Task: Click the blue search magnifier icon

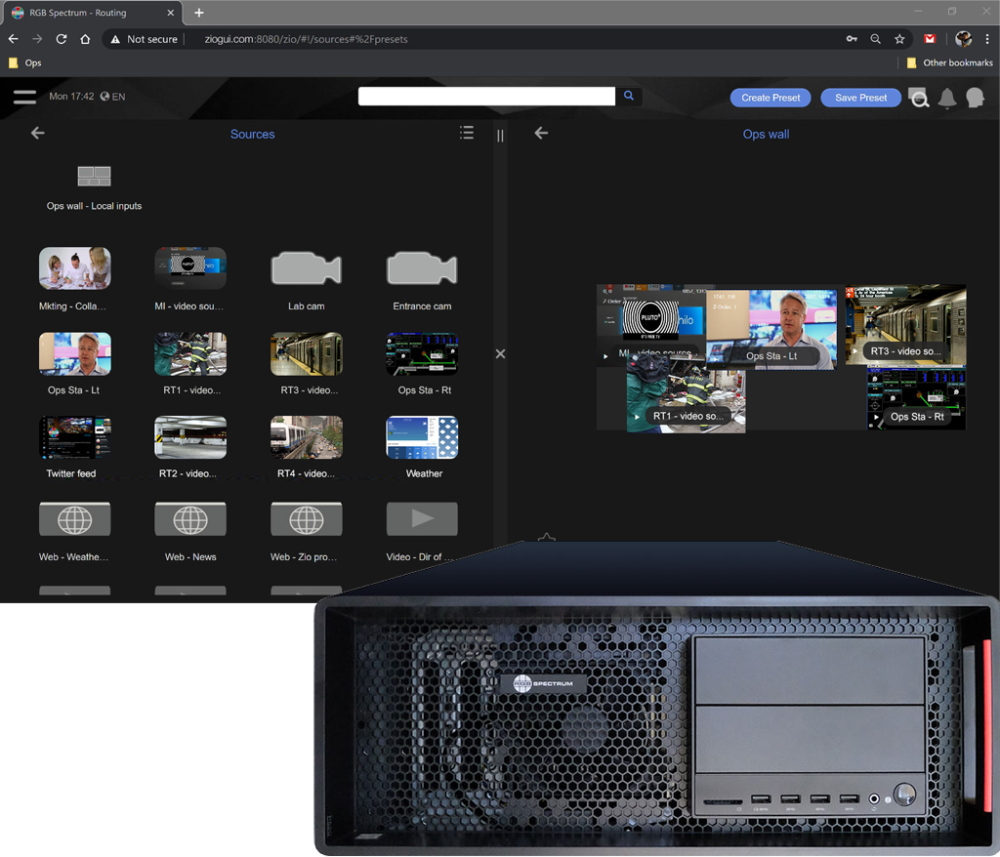Action: (628, 95)
